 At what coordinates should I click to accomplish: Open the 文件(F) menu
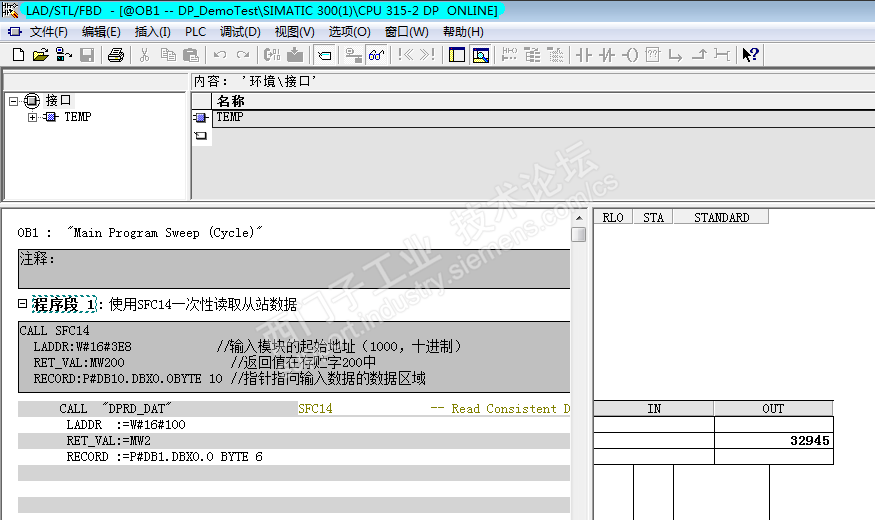49,32
